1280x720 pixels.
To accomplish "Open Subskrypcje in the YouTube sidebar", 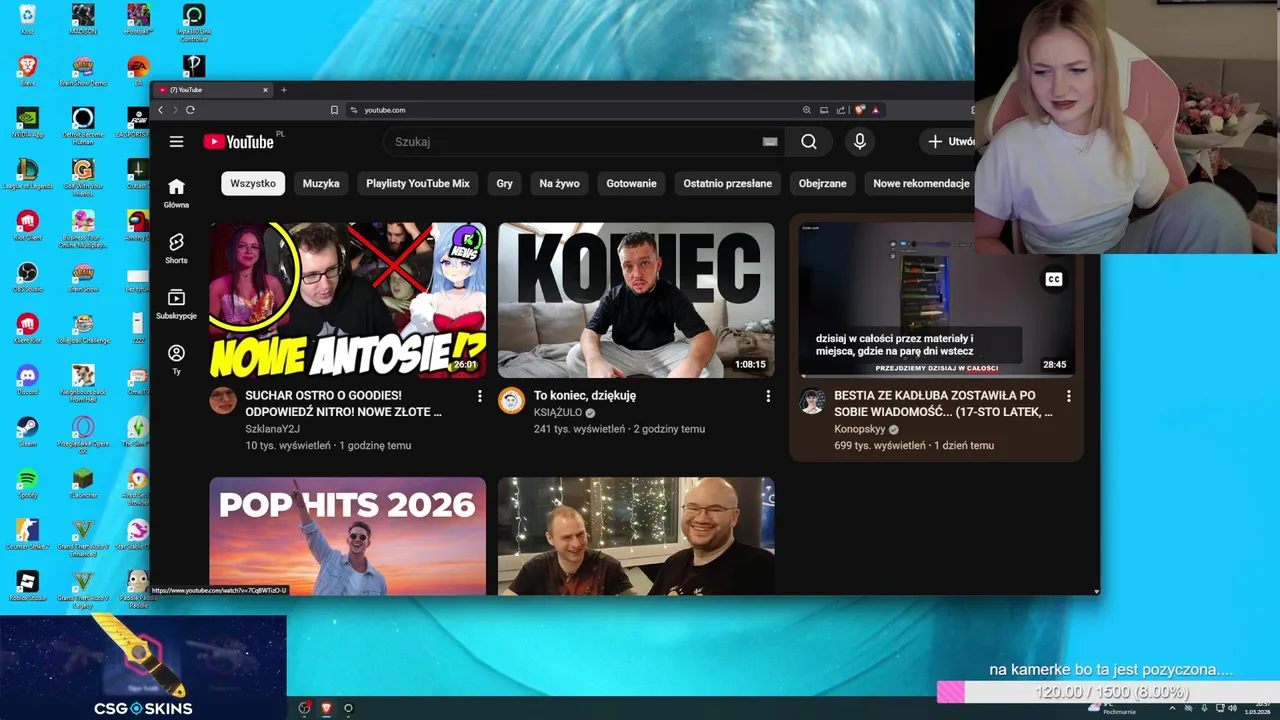I will tap(176, 305).
